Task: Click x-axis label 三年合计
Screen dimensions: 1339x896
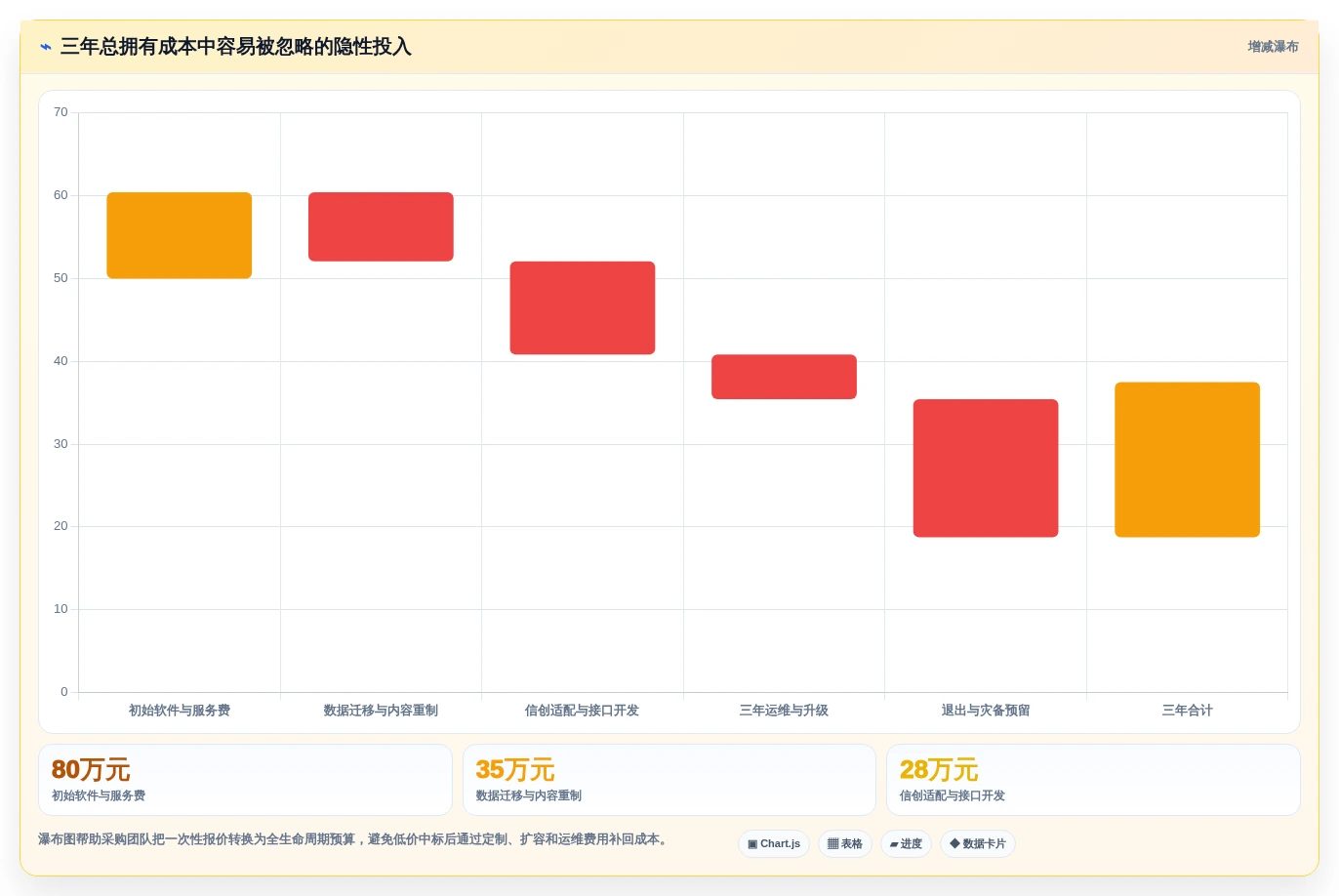Action: tap(1188, 711)
